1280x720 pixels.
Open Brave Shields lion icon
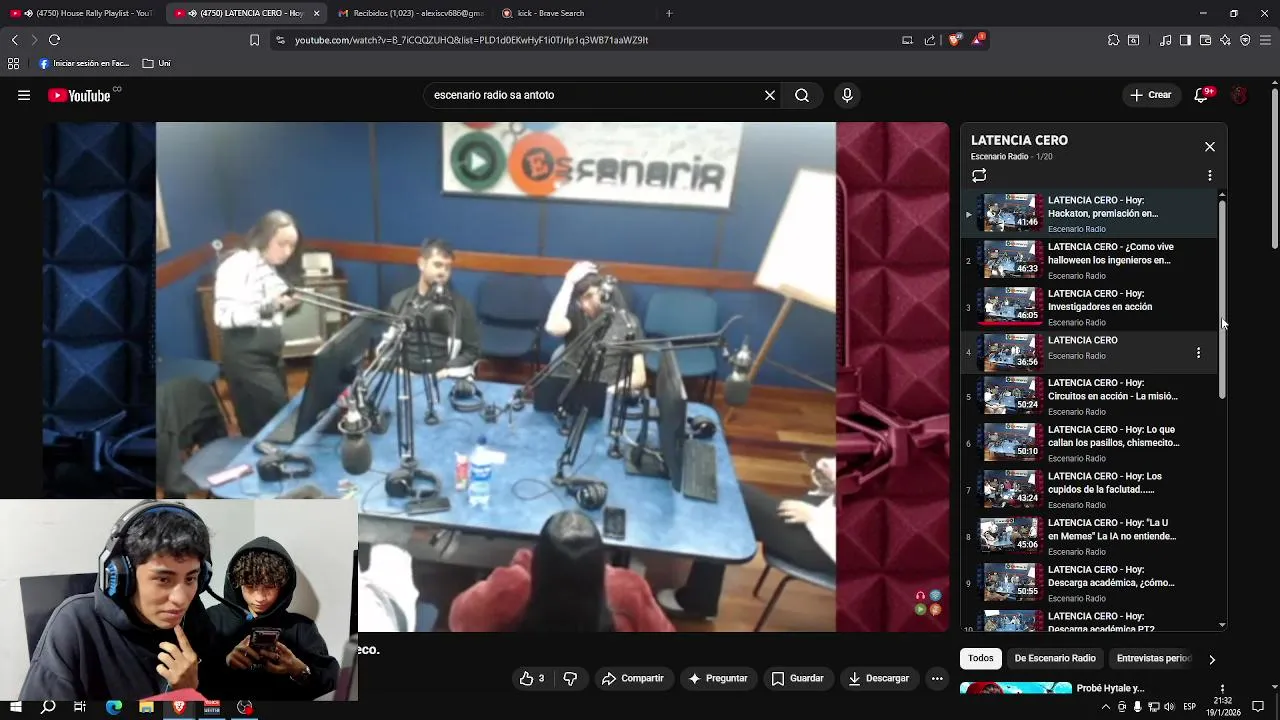click(955, 40)
